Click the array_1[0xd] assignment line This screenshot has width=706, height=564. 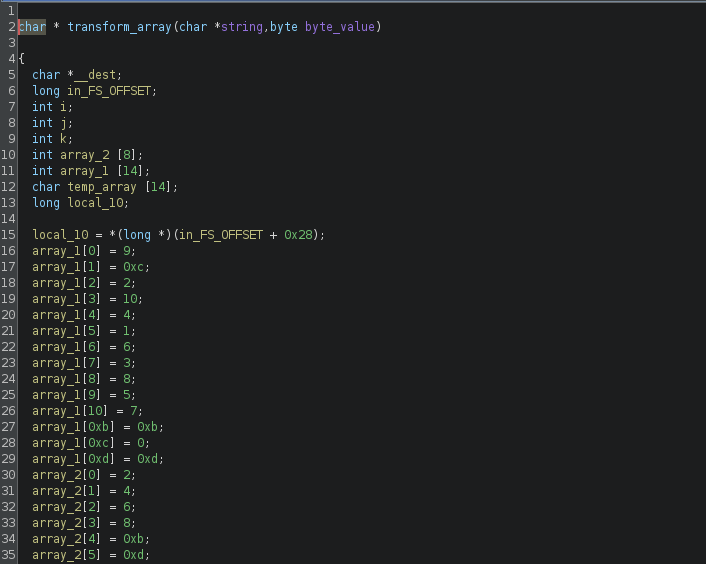[x=98, y=459]
